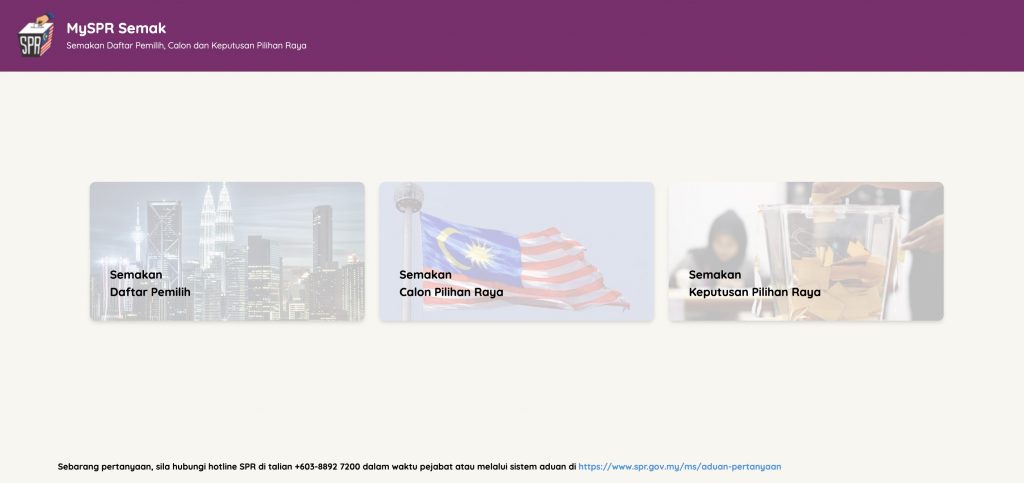Viewport: 1024px width, 483px height.
Task: Select the "Daftar Pemilih" label text
Action: pos(150,292)
